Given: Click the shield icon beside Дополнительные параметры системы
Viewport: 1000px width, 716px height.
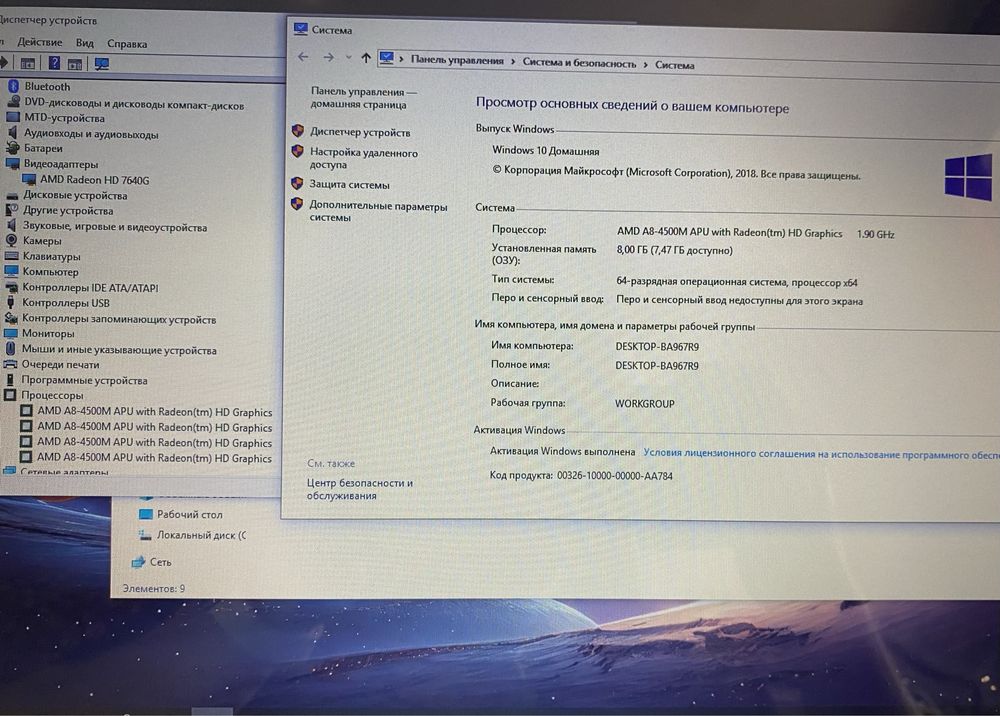Looking at the screenshot, I should click(x=297, y=204).
